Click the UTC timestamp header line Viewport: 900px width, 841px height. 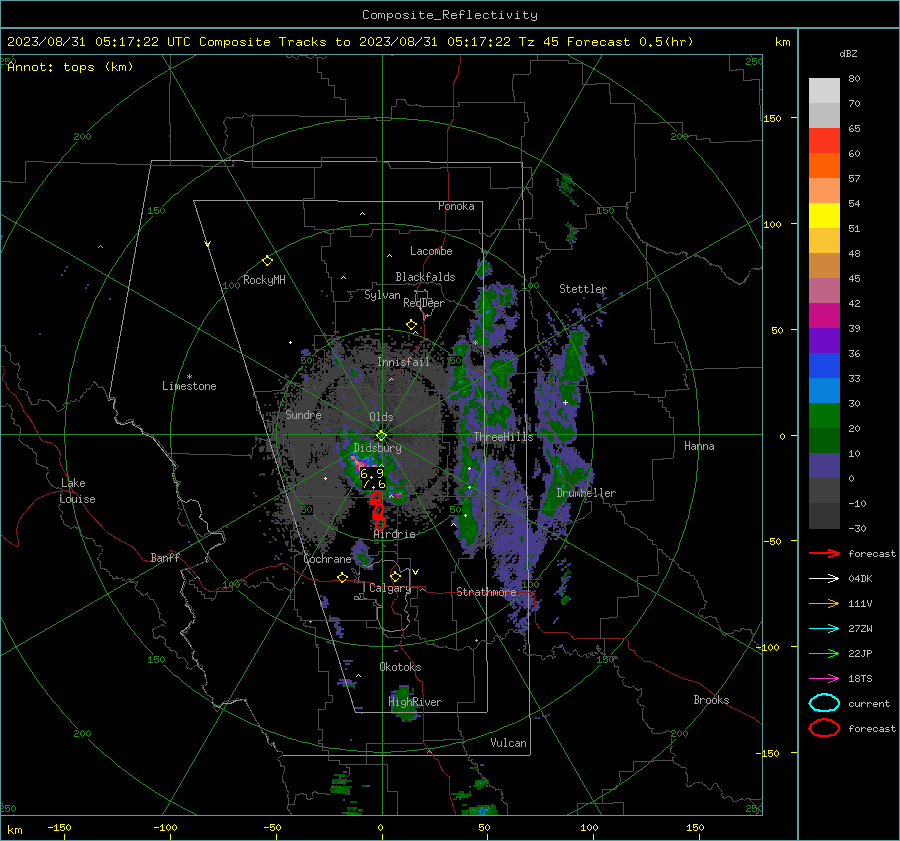click(350, 42)
